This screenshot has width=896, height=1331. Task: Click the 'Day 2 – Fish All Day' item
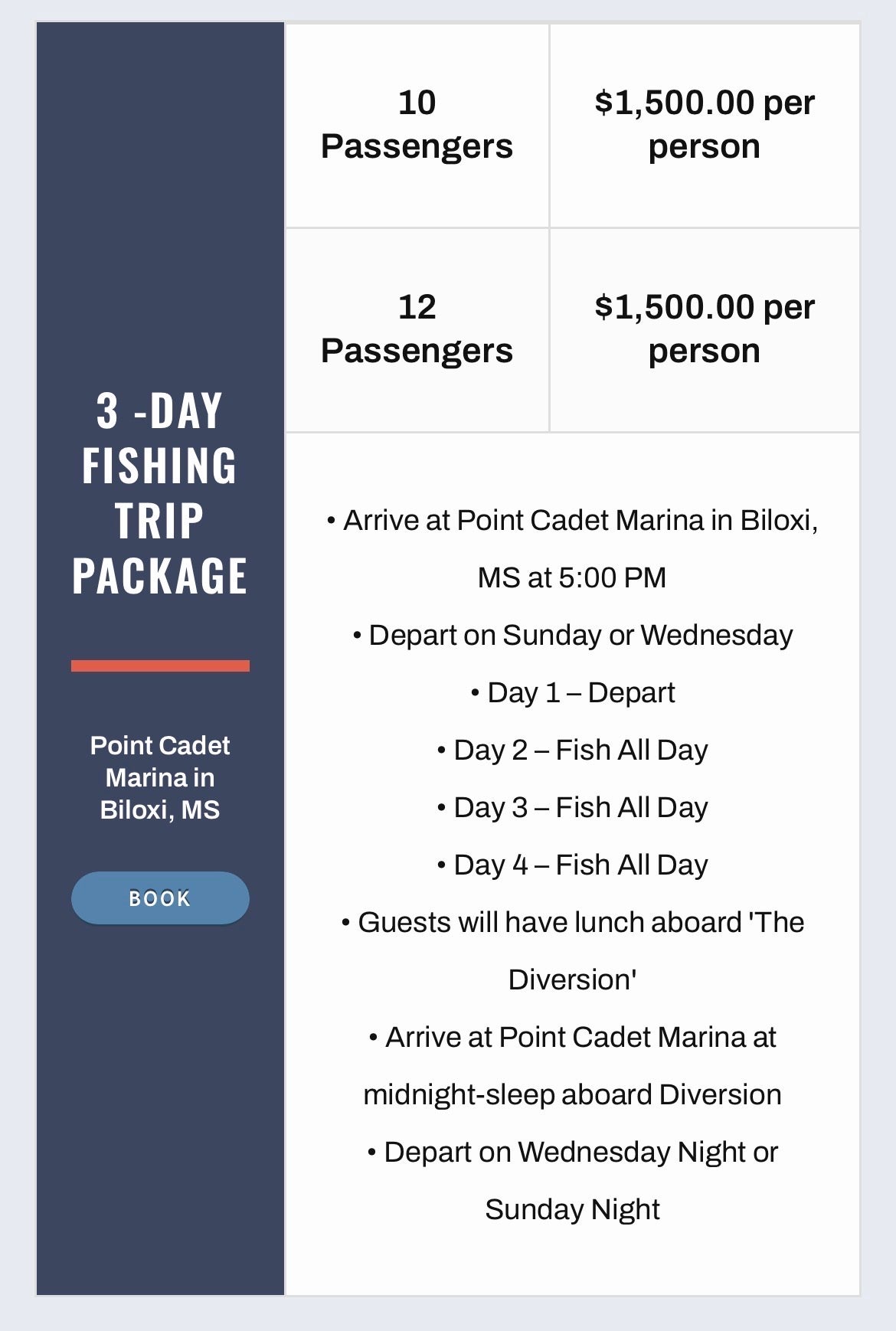[573, 750]
